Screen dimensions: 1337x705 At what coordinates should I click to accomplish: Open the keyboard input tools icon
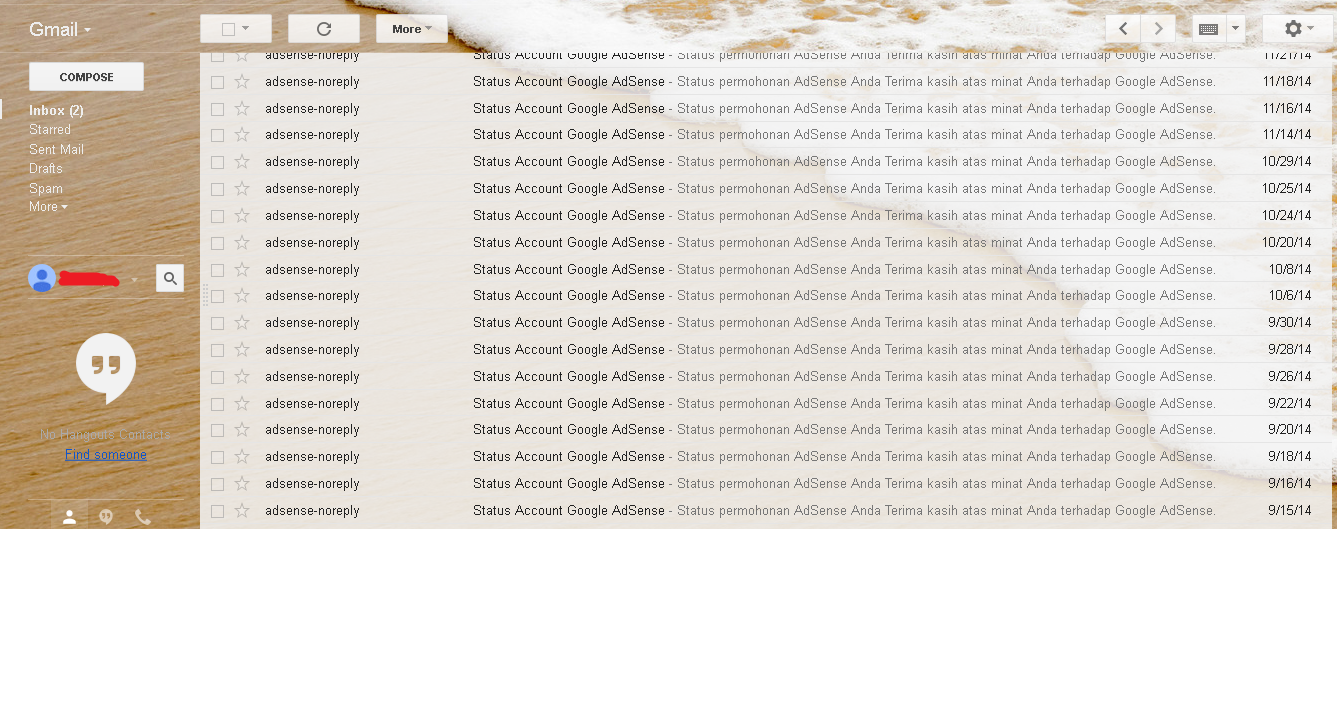1208,29
